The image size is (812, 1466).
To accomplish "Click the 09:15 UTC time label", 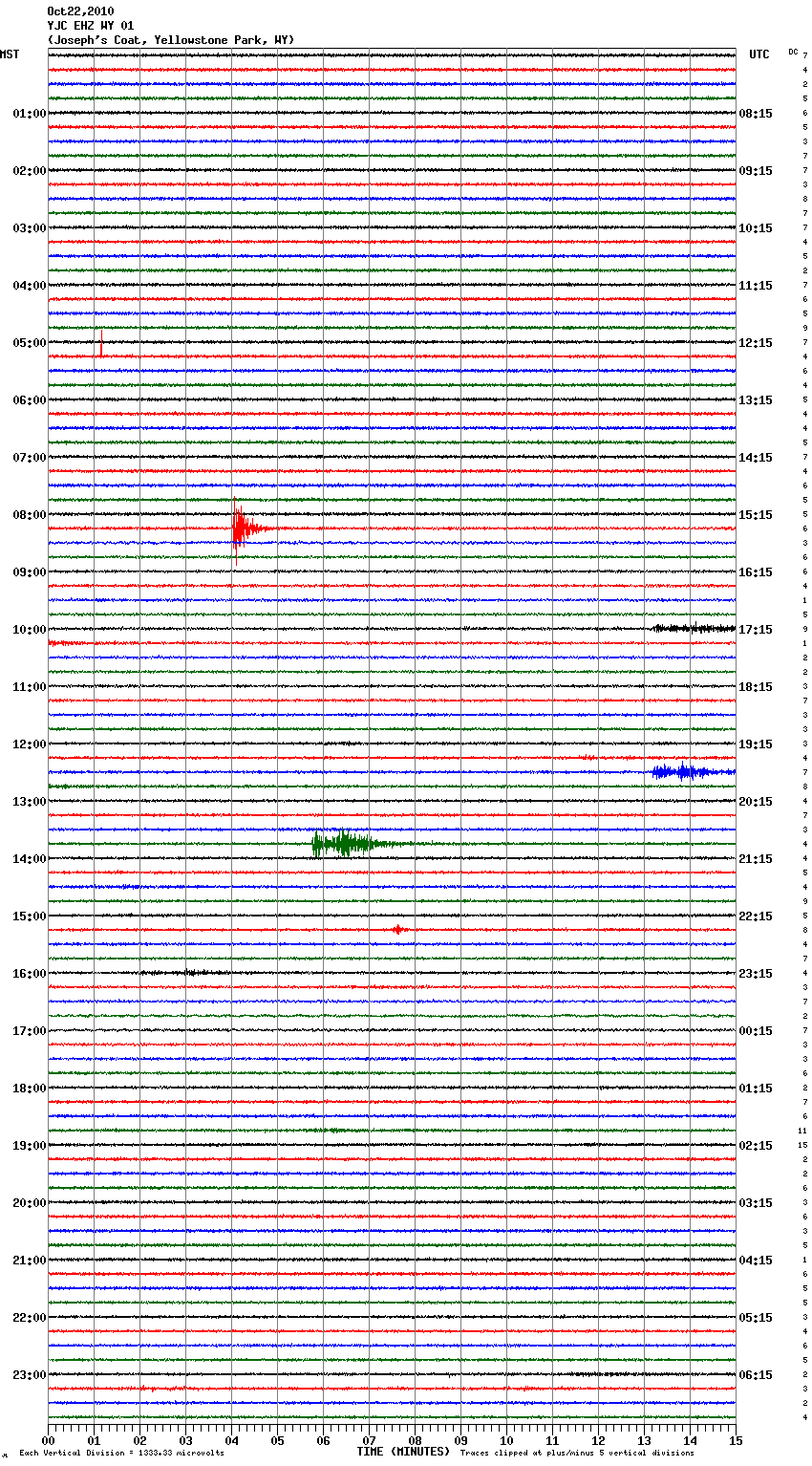I will point(756,171).
